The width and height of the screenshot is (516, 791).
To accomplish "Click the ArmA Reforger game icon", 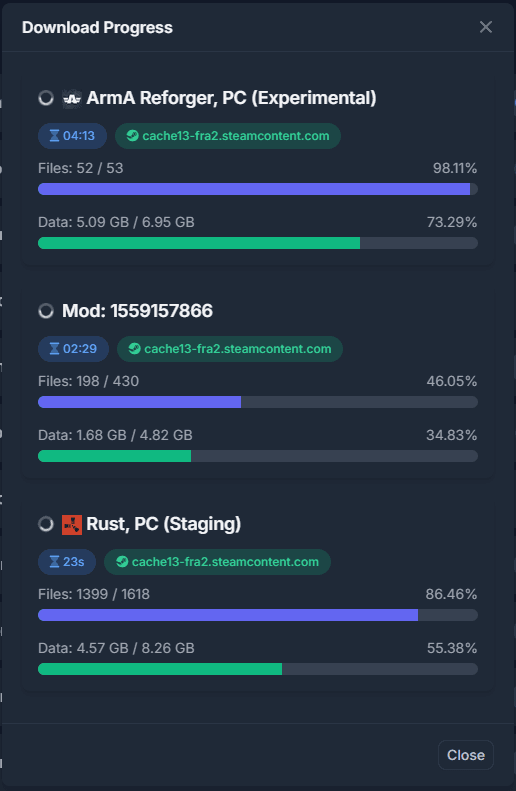I will pos(72,98).
